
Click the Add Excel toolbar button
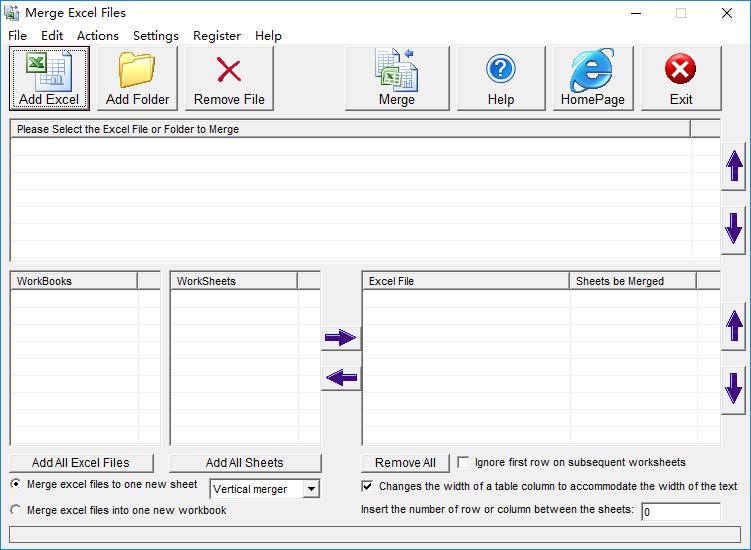click(x=49, y=79)
